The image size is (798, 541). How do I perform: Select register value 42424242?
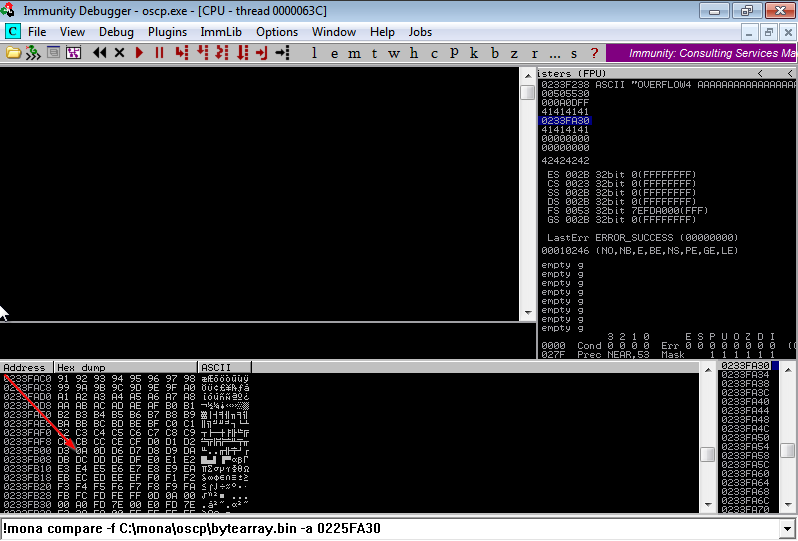tap(565, 161)
